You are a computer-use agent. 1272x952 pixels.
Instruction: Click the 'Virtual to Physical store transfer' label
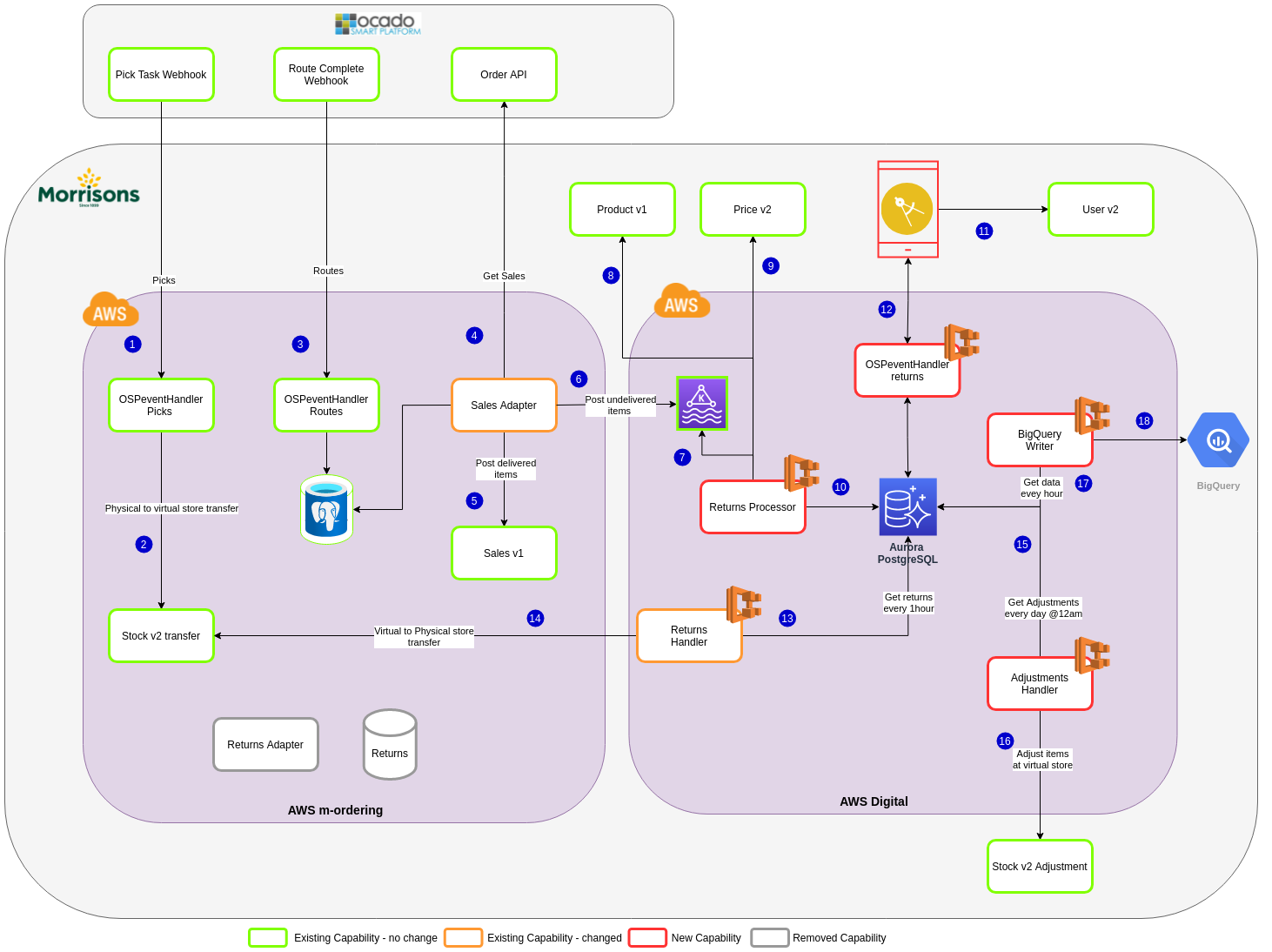pyautogui.click(x=424, y=636)
